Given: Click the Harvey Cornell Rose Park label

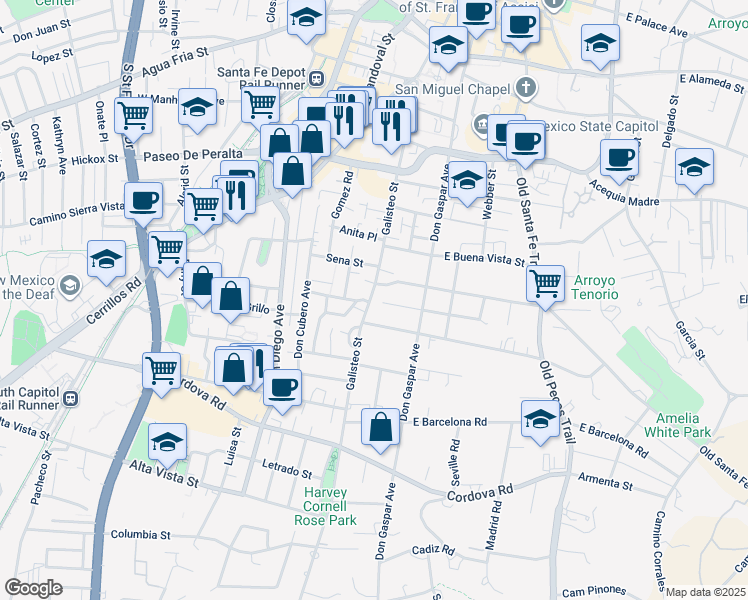Looking at the screenshot, I should click(325, 506).
